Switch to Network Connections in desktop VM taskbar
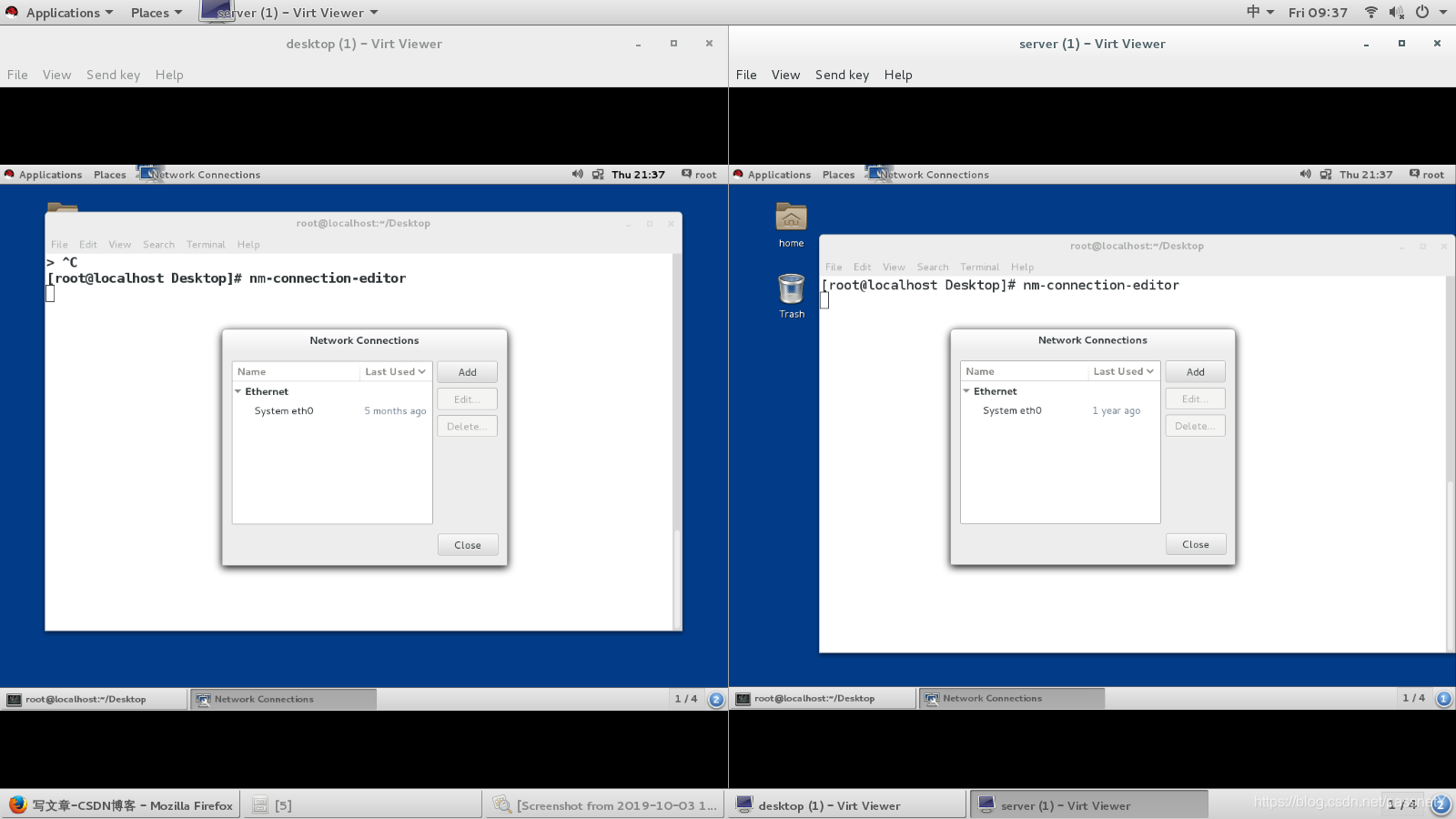 click(283, 699)
